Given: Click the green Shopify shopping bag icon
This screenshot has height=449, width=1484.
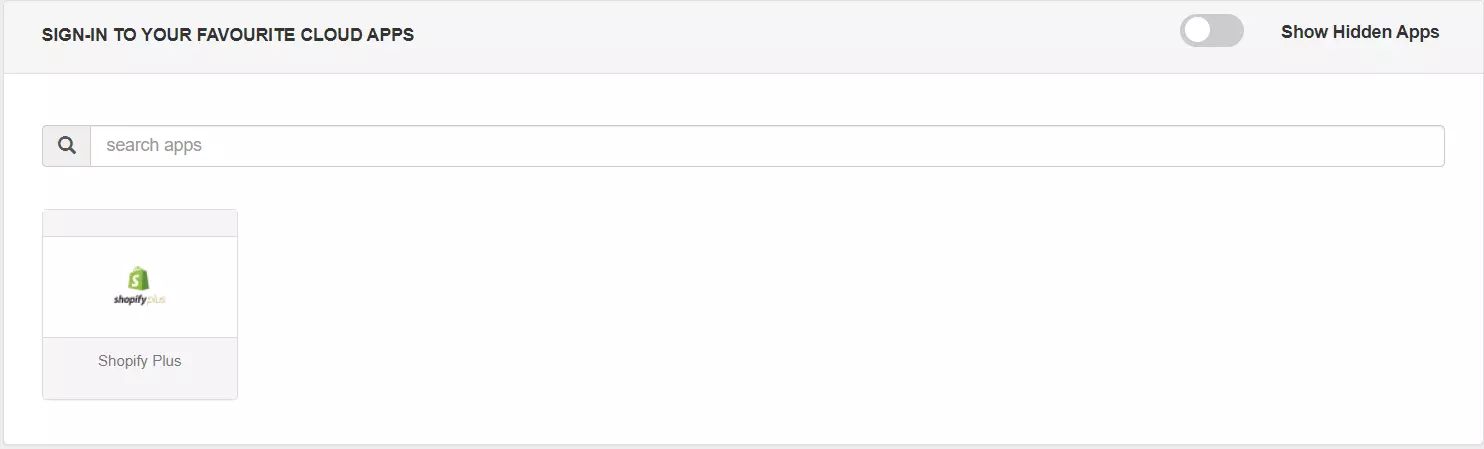Looking at the screenshot, I should (139, 279).
